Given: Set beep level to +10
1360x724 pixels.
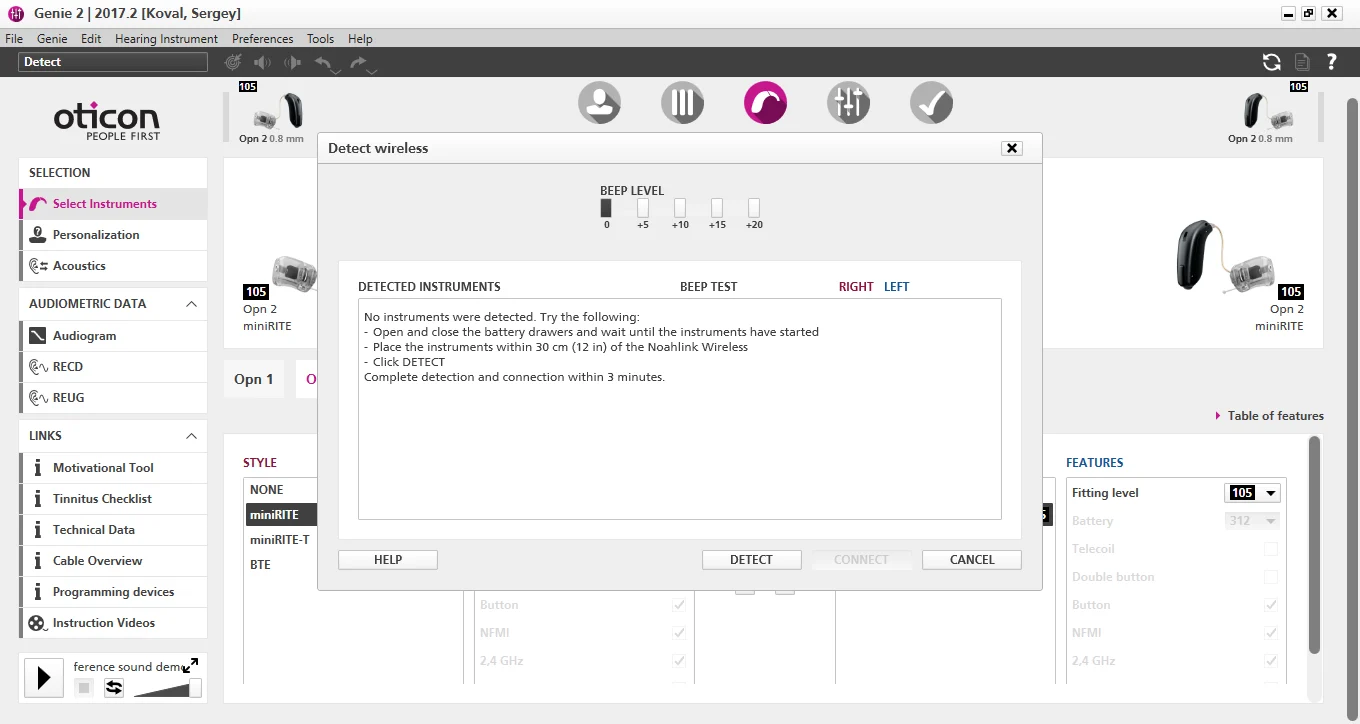Looking at the screenshot, I should point(680,208).
